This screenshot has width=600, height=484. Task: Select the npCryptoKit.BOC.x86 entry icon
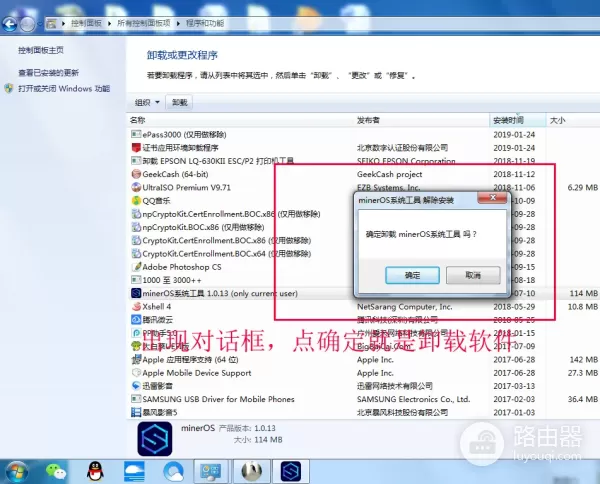tap(136, 227)
